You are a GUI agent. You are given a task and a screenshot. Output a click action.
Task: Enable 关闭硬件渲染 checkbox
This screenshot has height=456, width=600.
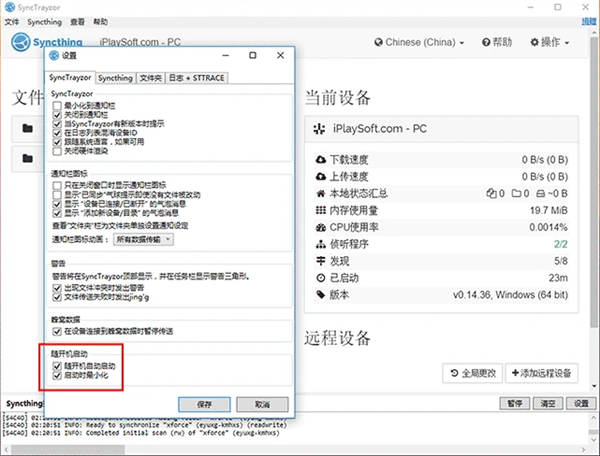coord(57,151)
